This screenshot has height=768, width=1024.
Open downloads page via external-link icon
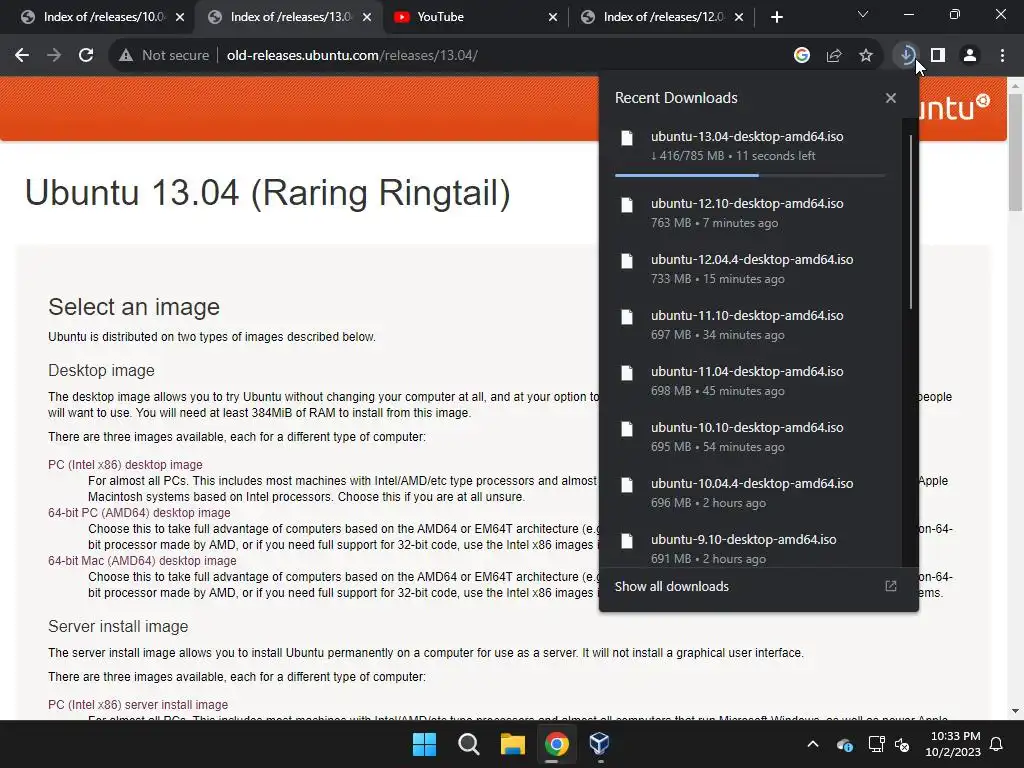(891, 586)
